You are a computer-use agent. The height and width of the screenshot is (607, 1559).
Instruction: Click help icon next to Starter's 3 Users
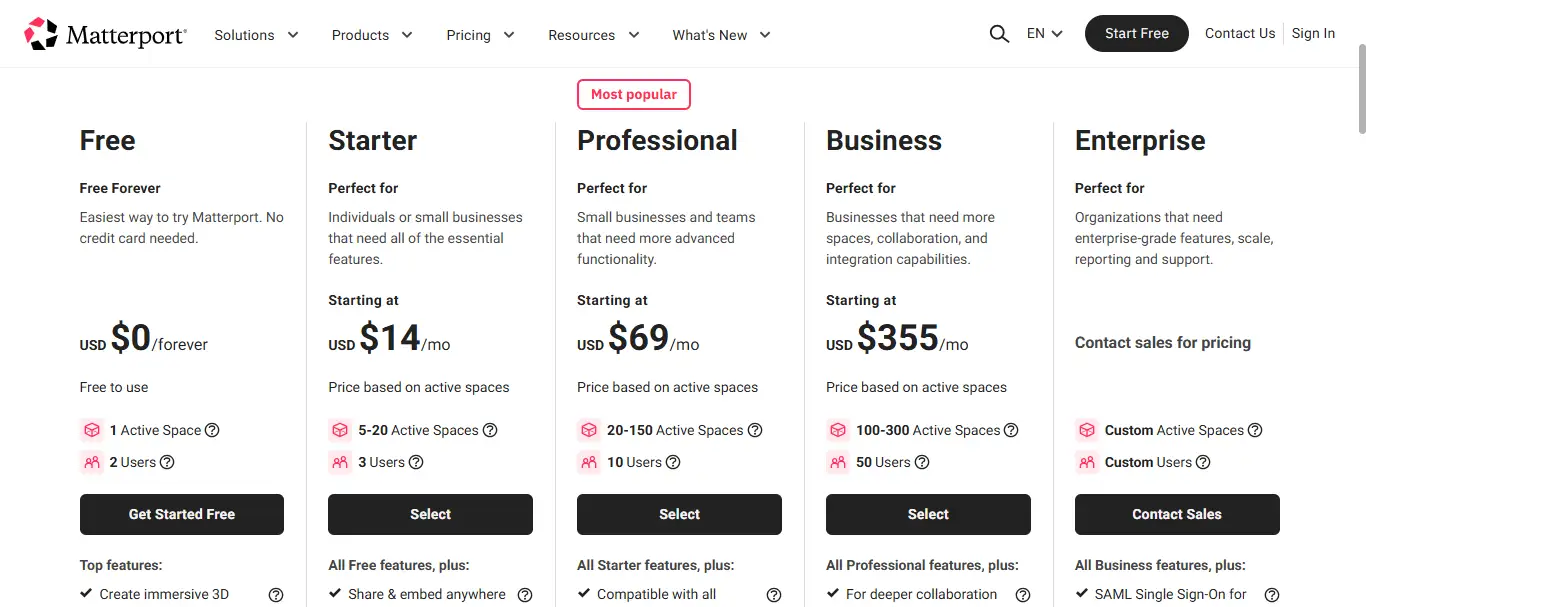(416, 462)
